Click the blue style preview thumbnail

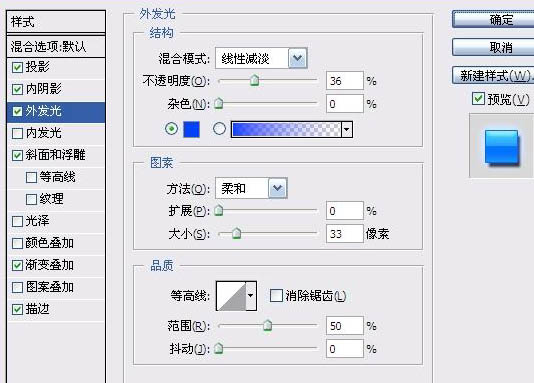[502, 147]
